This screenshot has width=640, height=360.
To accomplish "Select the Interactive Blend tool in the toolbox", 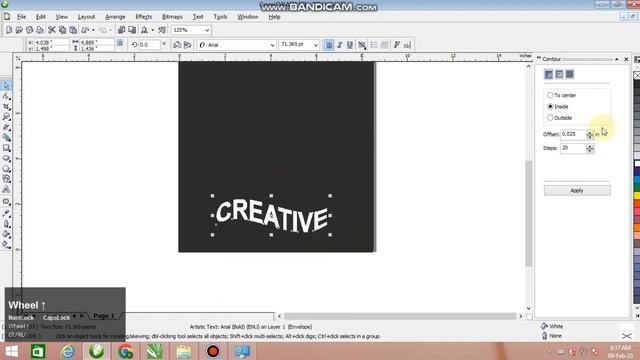I will [x=6, y=202].
